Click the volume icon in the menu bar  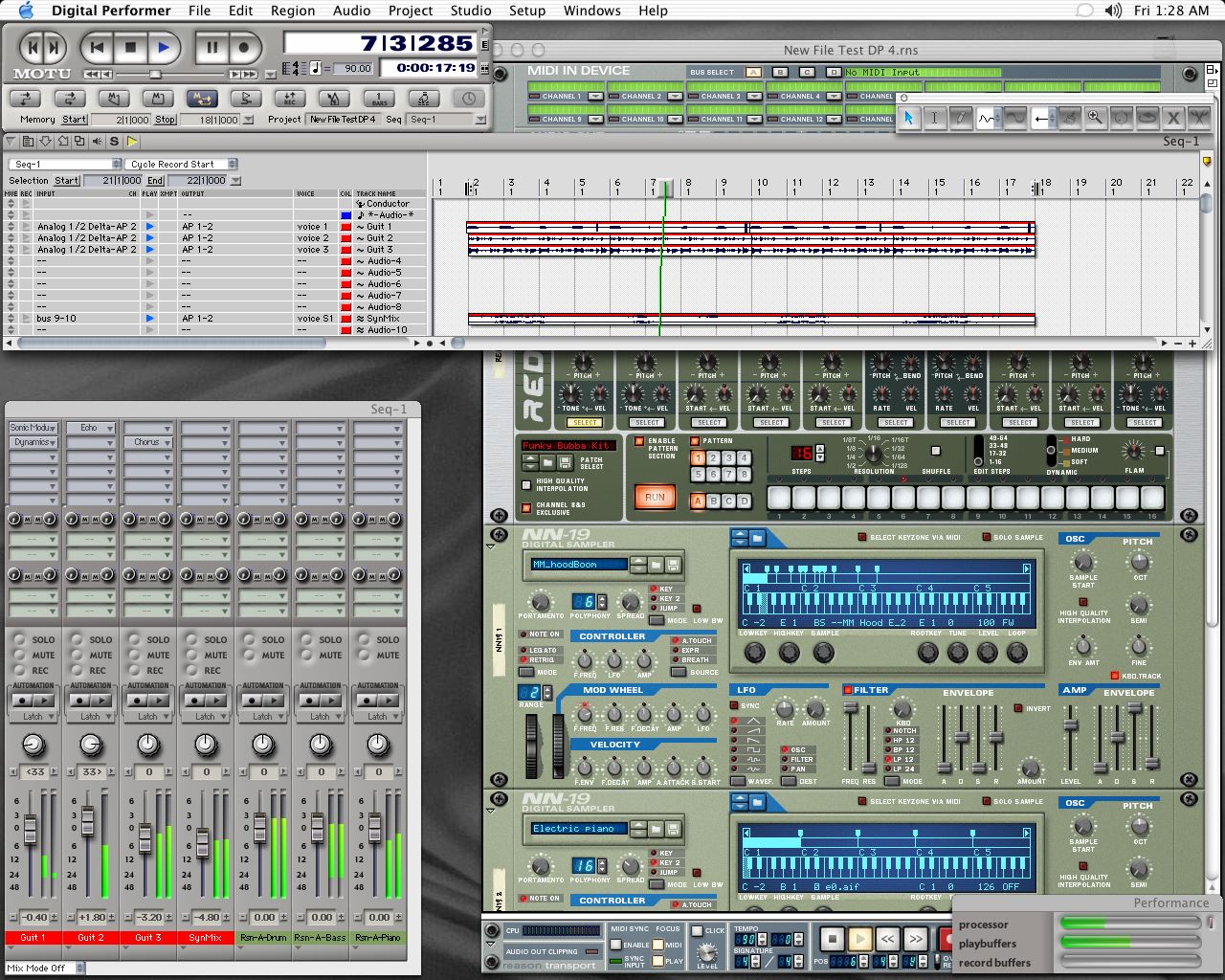[1113, 11]
